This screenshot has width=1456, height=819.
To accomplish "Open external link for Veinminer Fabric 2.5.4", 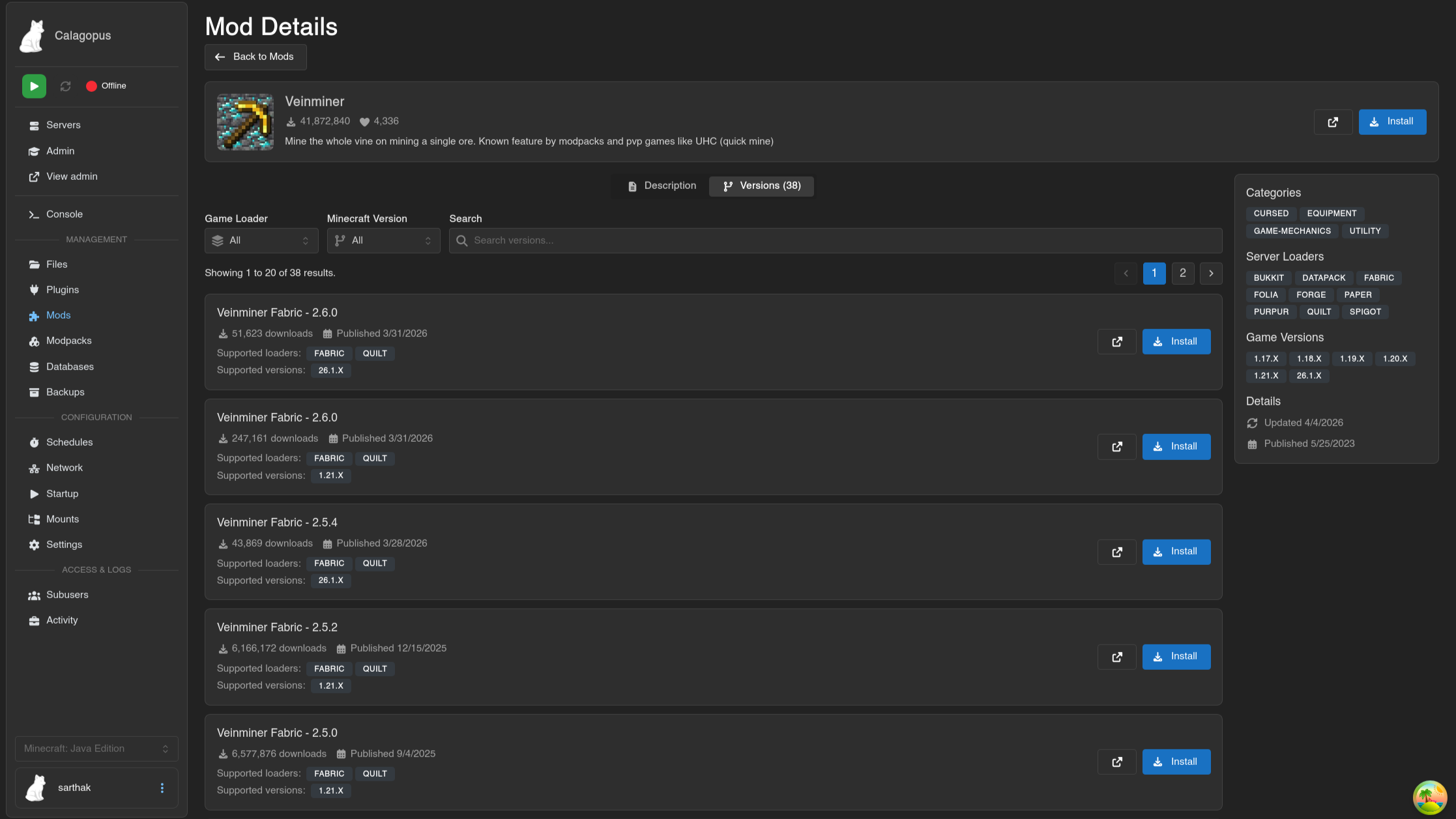I will tap(1116, 552).
